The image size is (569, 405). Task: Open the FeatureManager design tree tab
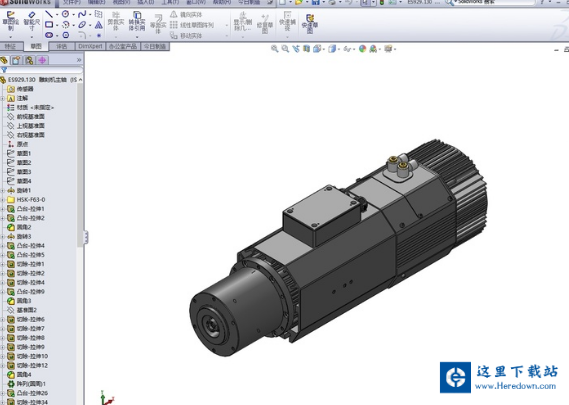[4, 60]
